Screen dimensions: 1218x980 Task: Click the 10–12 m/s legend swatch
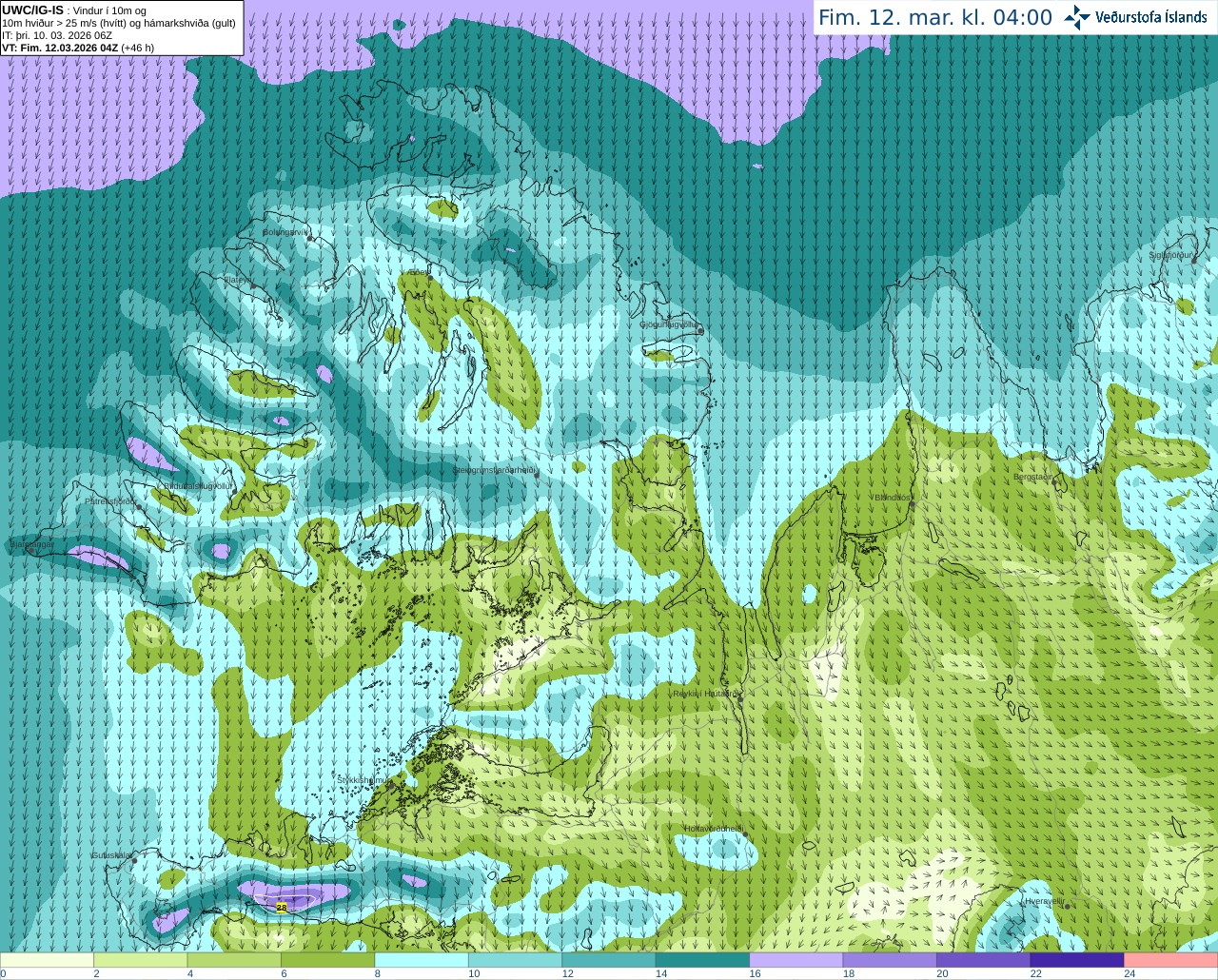516,960
